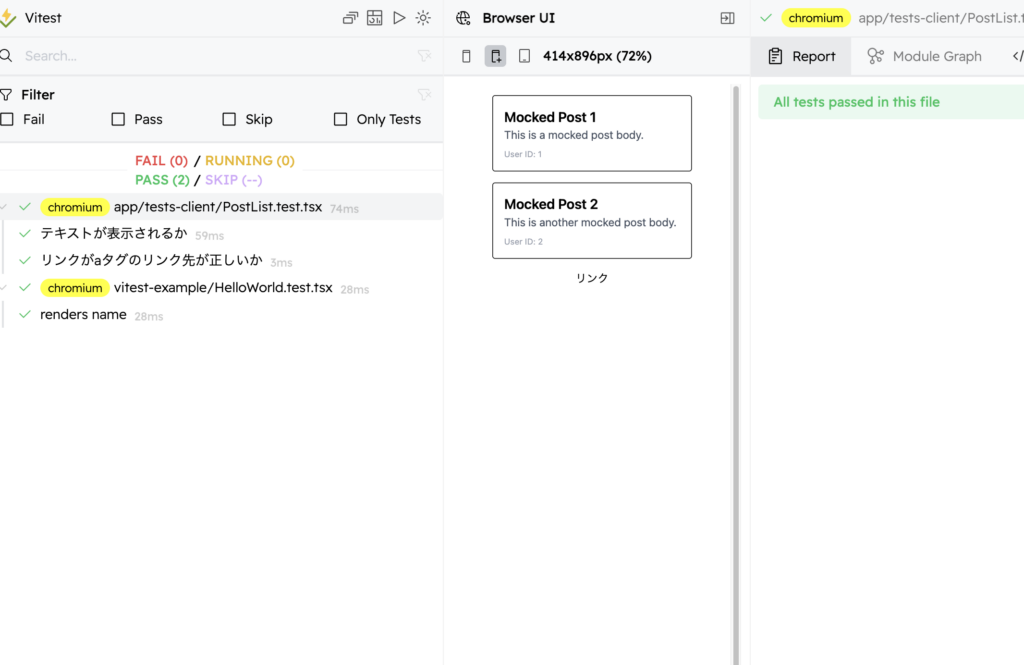Viewport: 1024px width, 665px height.
Task: Enable the Pass filter checkbox
Action: (119, 119)
